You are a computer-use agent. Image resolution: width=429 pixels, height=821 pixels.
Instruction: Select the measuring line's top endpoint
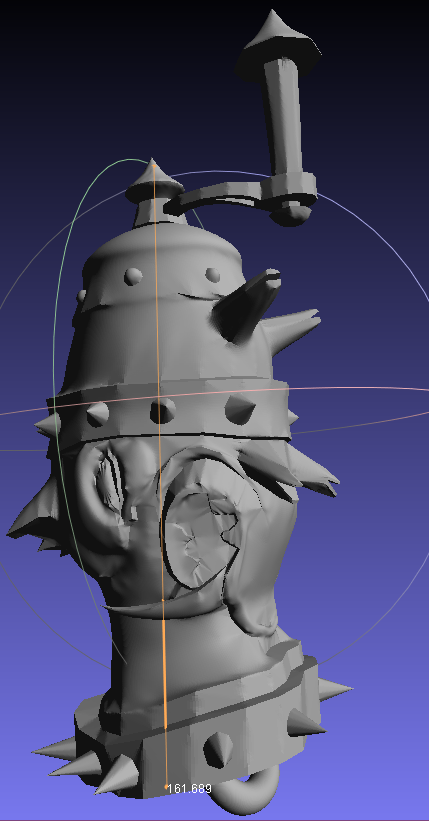[x=154, y=166]
